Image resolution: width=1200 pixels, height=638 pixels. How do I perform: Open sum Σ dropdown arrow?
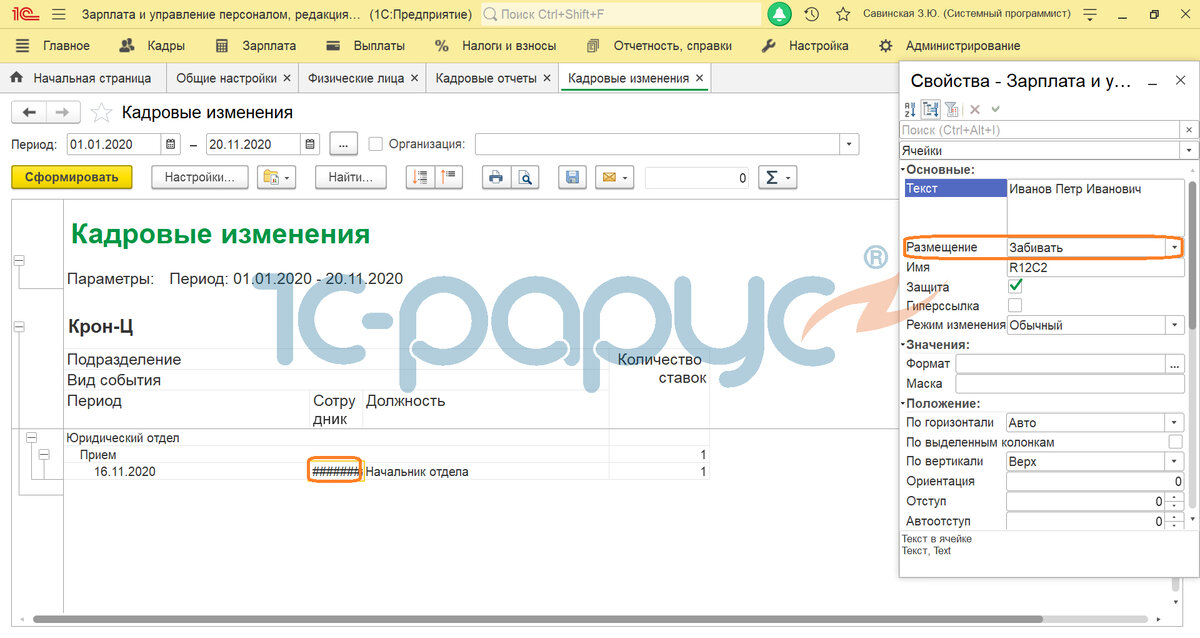(790, 177)
